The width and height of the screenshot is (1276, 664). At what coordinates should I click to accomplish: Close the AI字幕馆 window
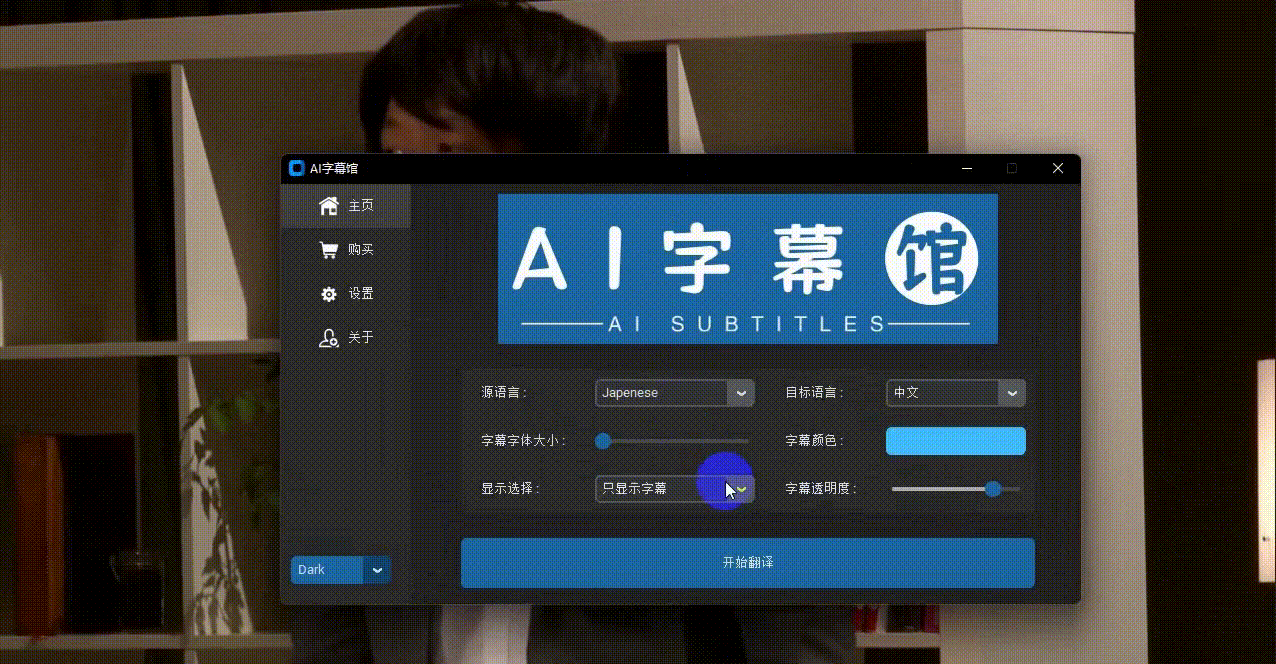click(1058, 169)
